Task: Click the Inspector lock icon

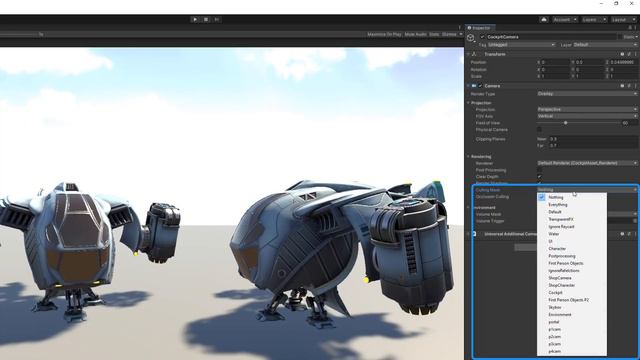Action: point(630,27)
